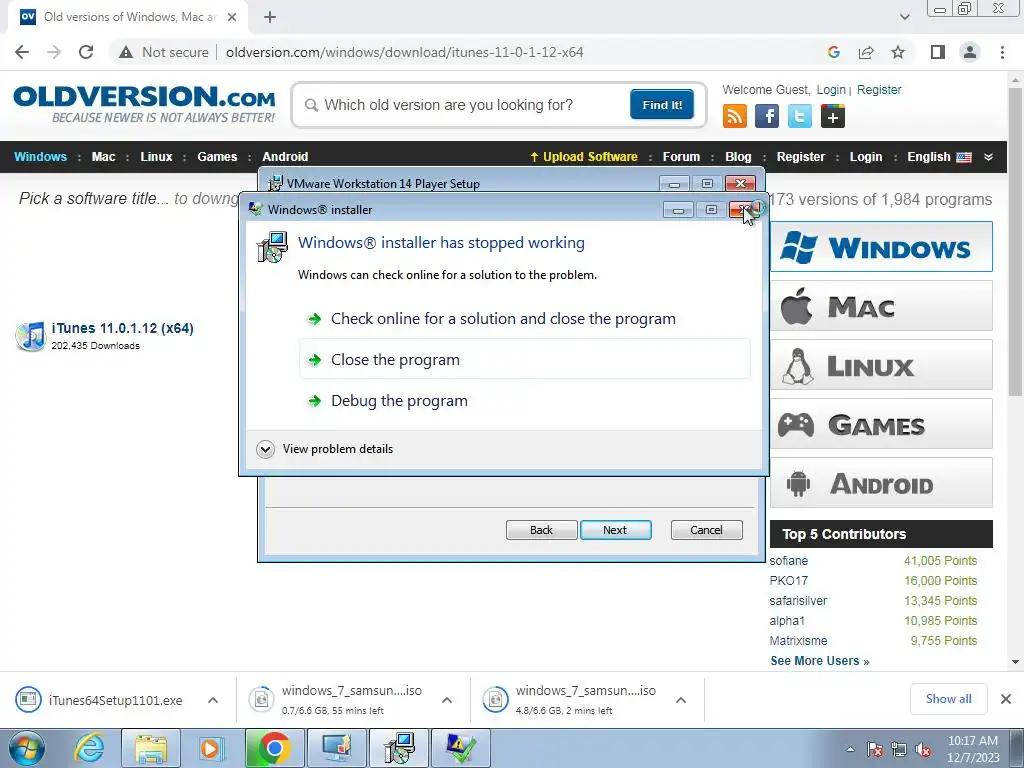Click the iTunes icon beside the title
Screen dimensions: 1024x768
click(x=31, y=336)
